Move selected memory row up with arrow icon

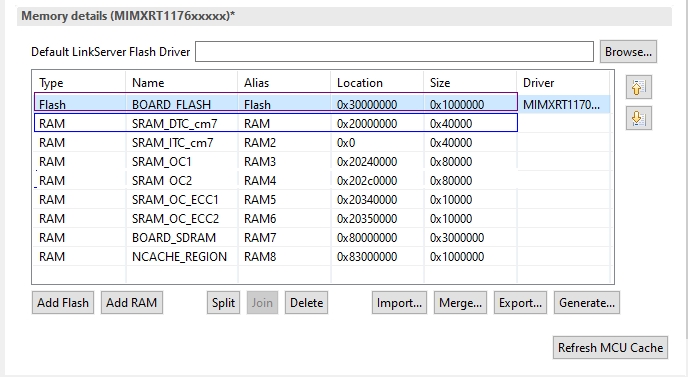tap(638, 87)
